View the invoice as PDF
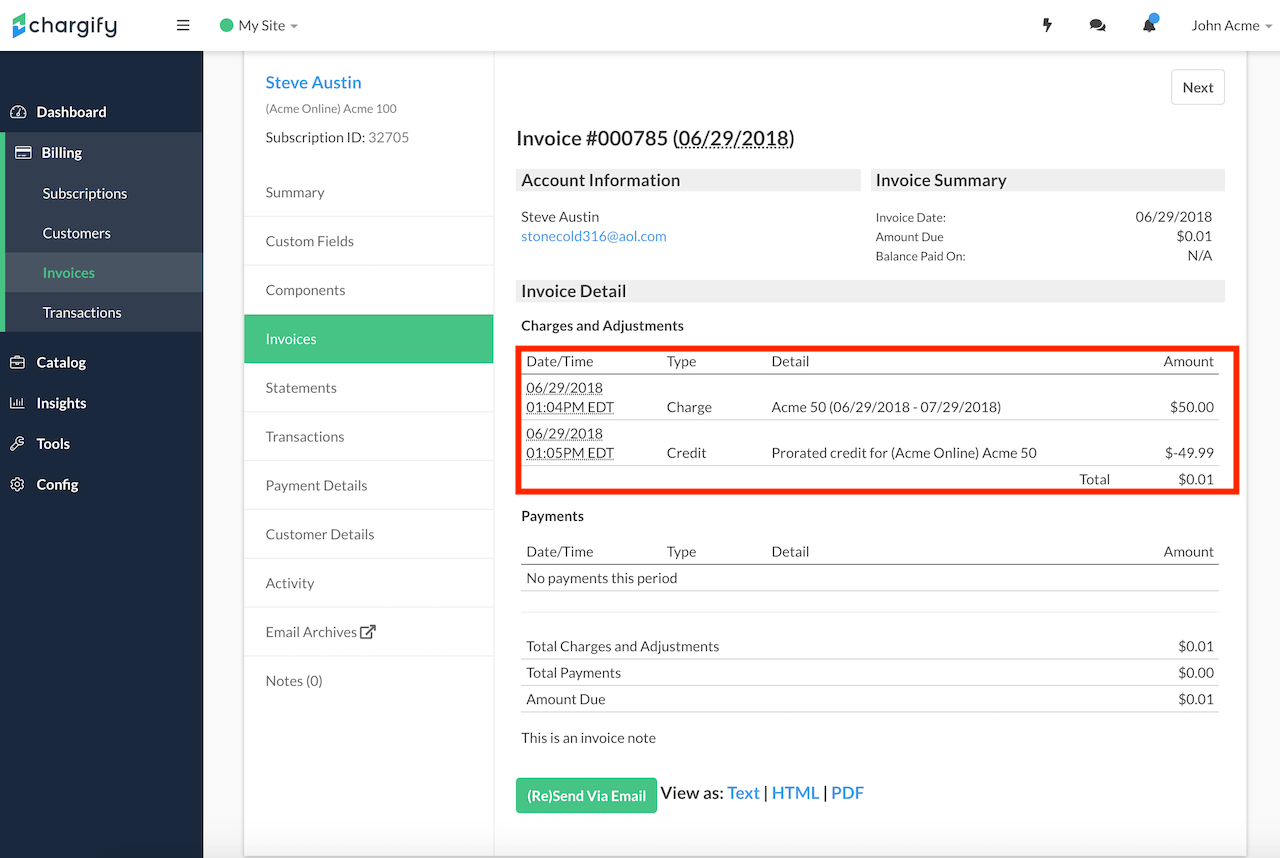Image resolution: width=1280 pixels, height=858 pixels. [x=847, y=793]
